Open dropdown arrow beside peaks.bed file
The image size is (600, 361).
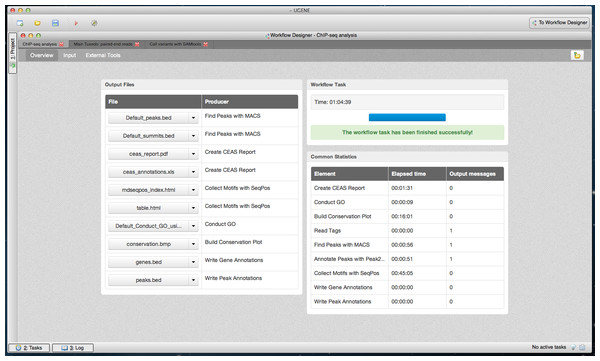(193, 280)
